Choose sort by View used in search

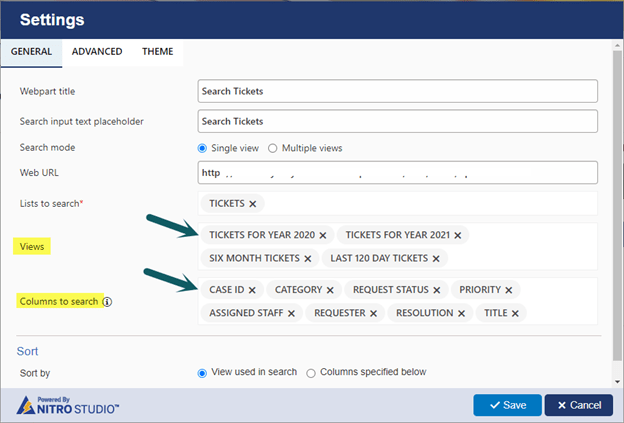[x=203, y=372]
